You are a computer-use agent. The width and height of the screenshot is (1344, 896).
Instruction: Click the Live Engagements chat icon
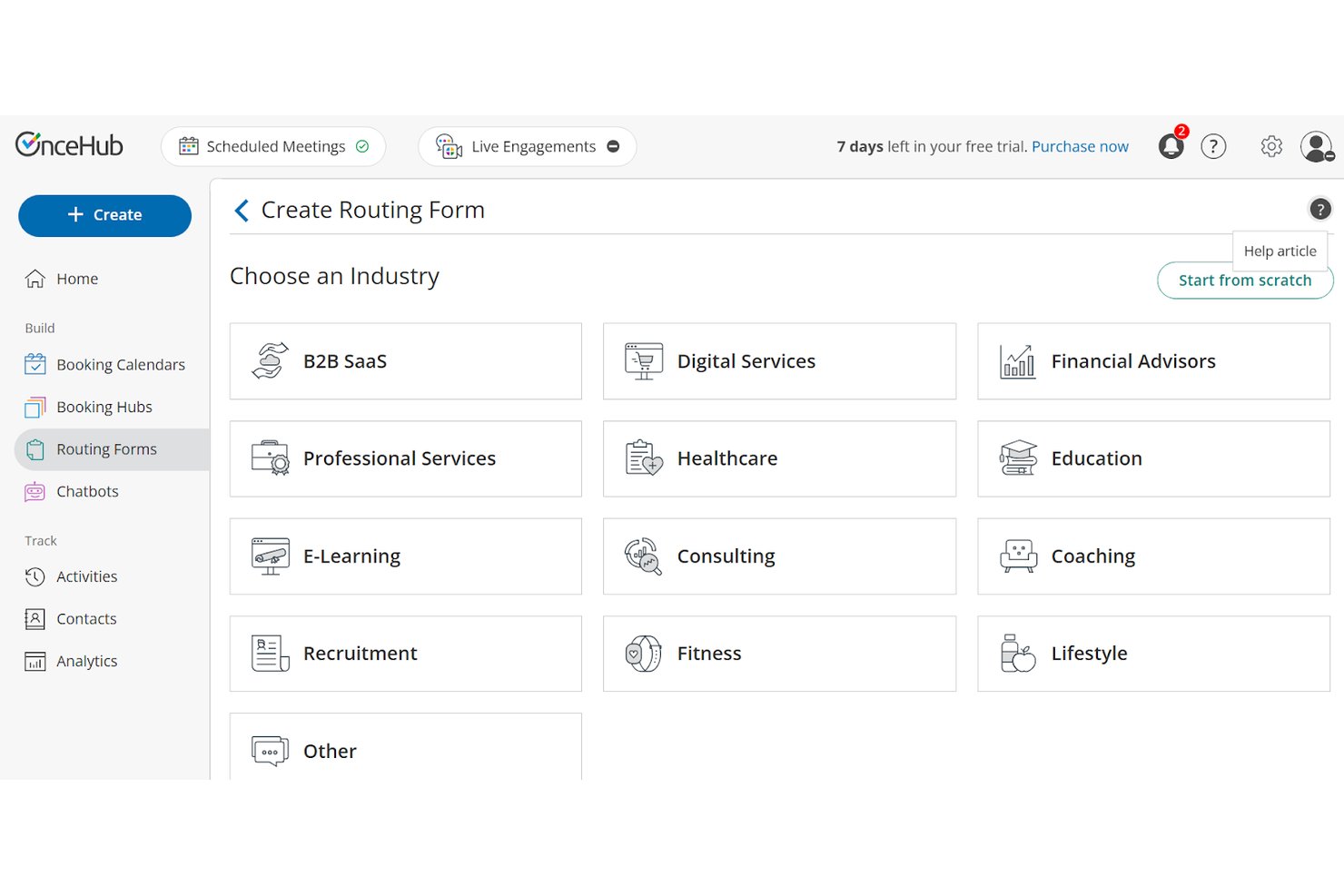[450, 146]
